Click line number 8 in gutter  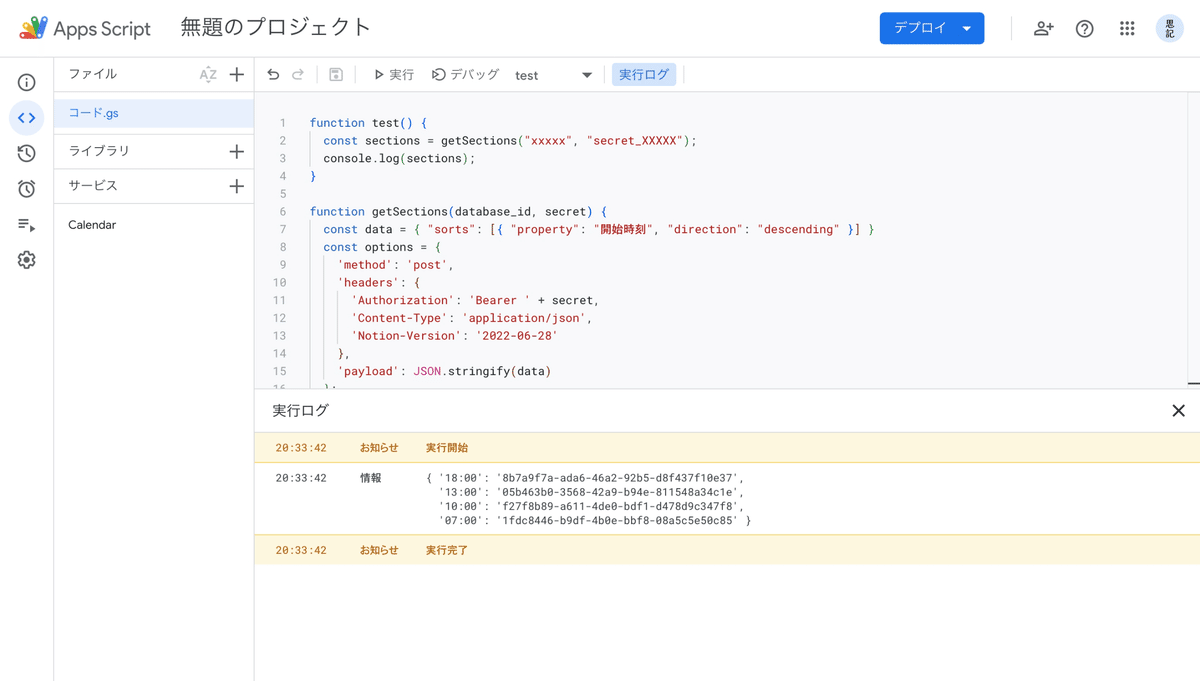pos(282,247)
